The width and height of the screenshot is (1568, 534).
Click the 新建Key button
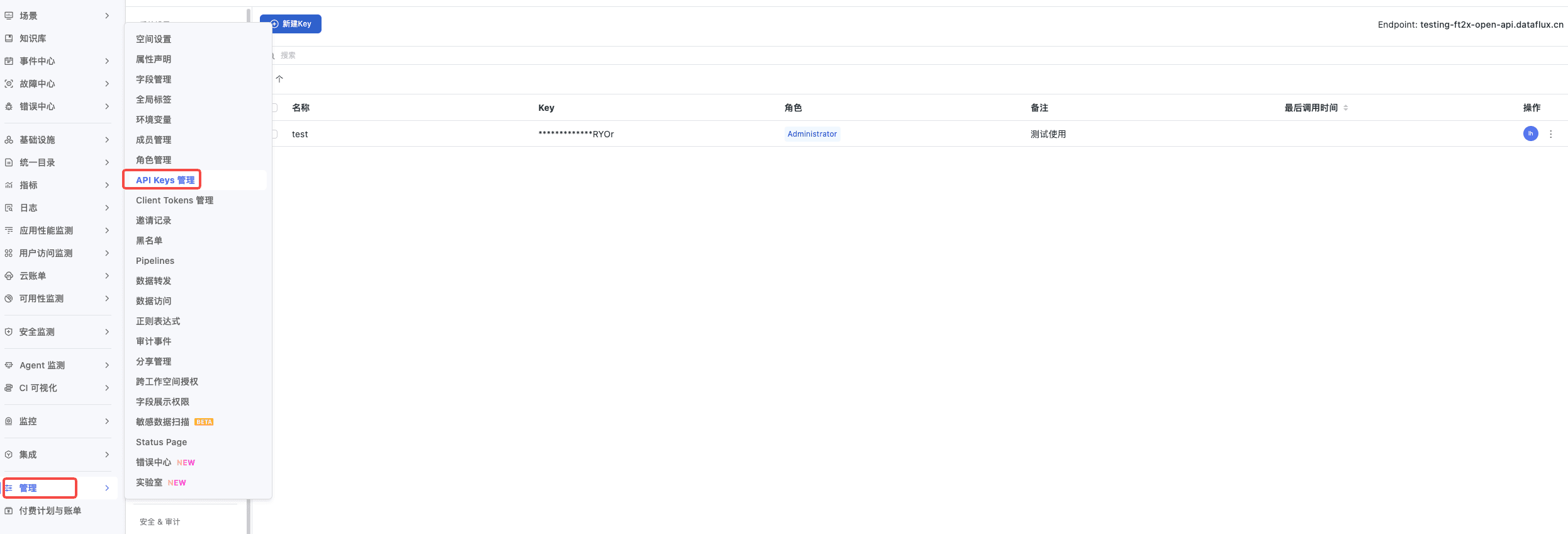(291, 24)
